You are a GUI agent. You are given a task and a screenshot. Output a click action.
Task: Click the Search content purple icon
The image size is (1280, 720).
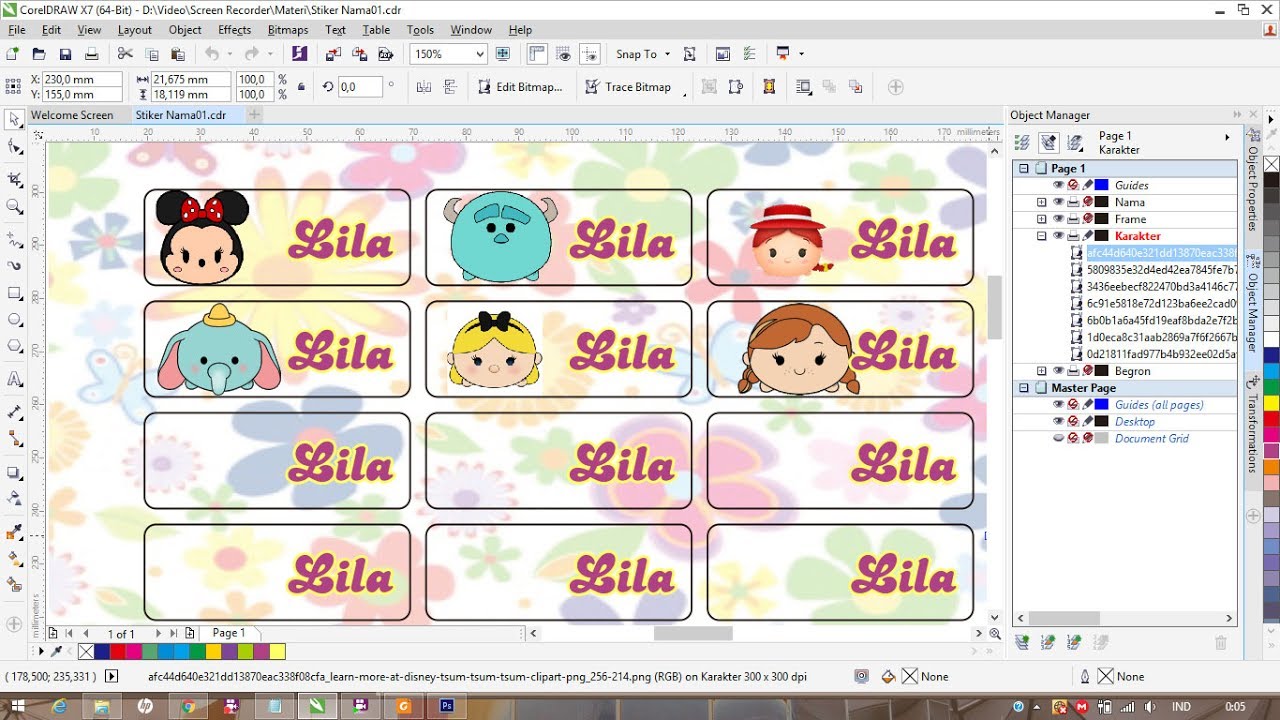[299, 54]
